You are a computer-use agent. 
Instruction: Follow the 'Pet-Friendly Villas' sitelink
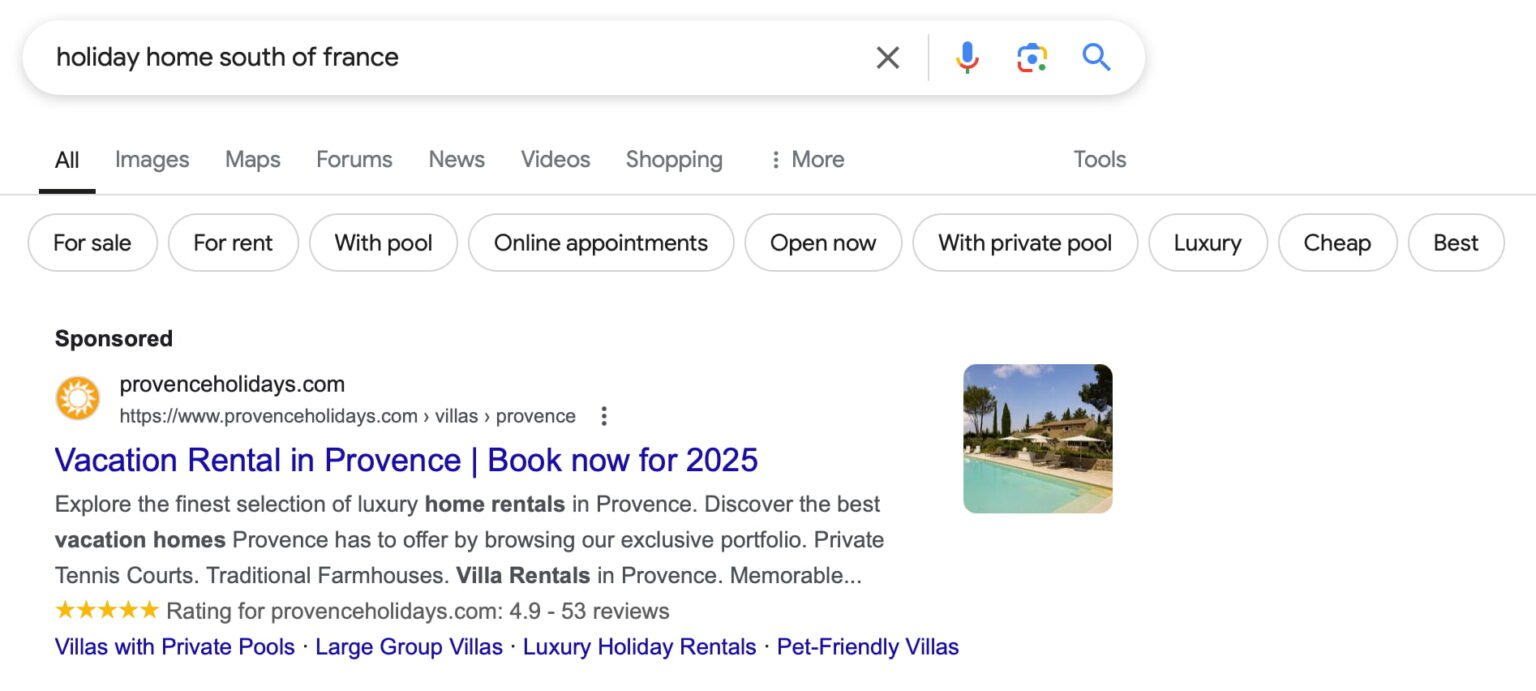tap(868, 647)
